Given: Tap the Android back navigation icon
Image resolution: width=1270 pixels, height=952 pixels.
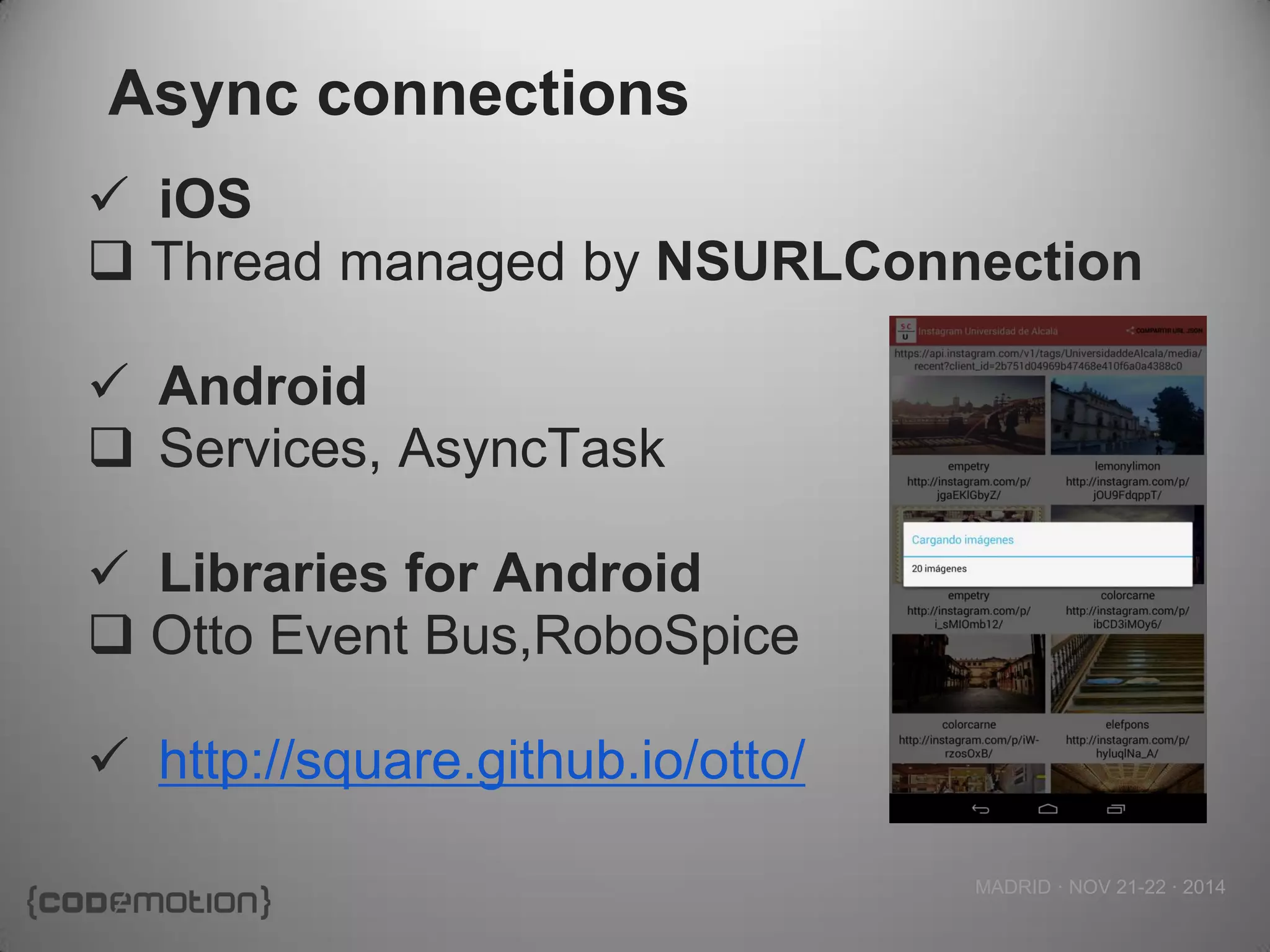Looking at the screenshot, I should coord(980,809).
